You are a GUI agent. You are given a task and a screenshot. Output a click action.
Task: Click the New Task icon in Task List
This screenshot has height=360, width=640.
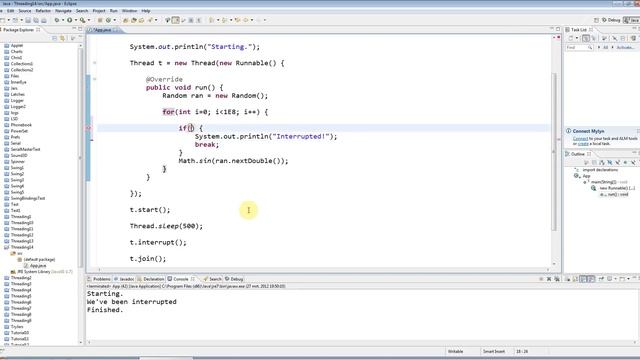[571, 38]
